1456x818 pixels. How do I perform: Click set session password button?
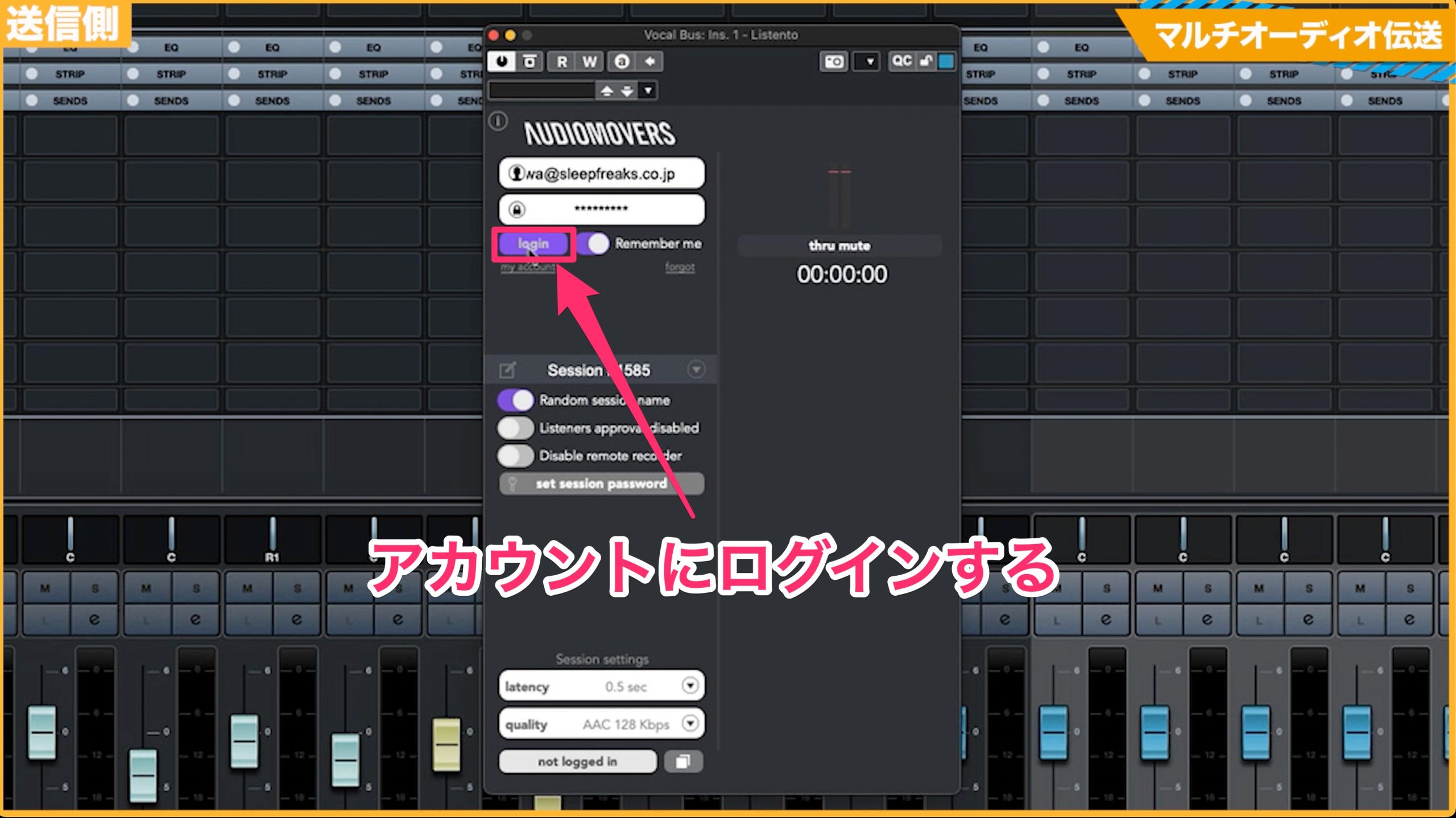pos(602,484)
